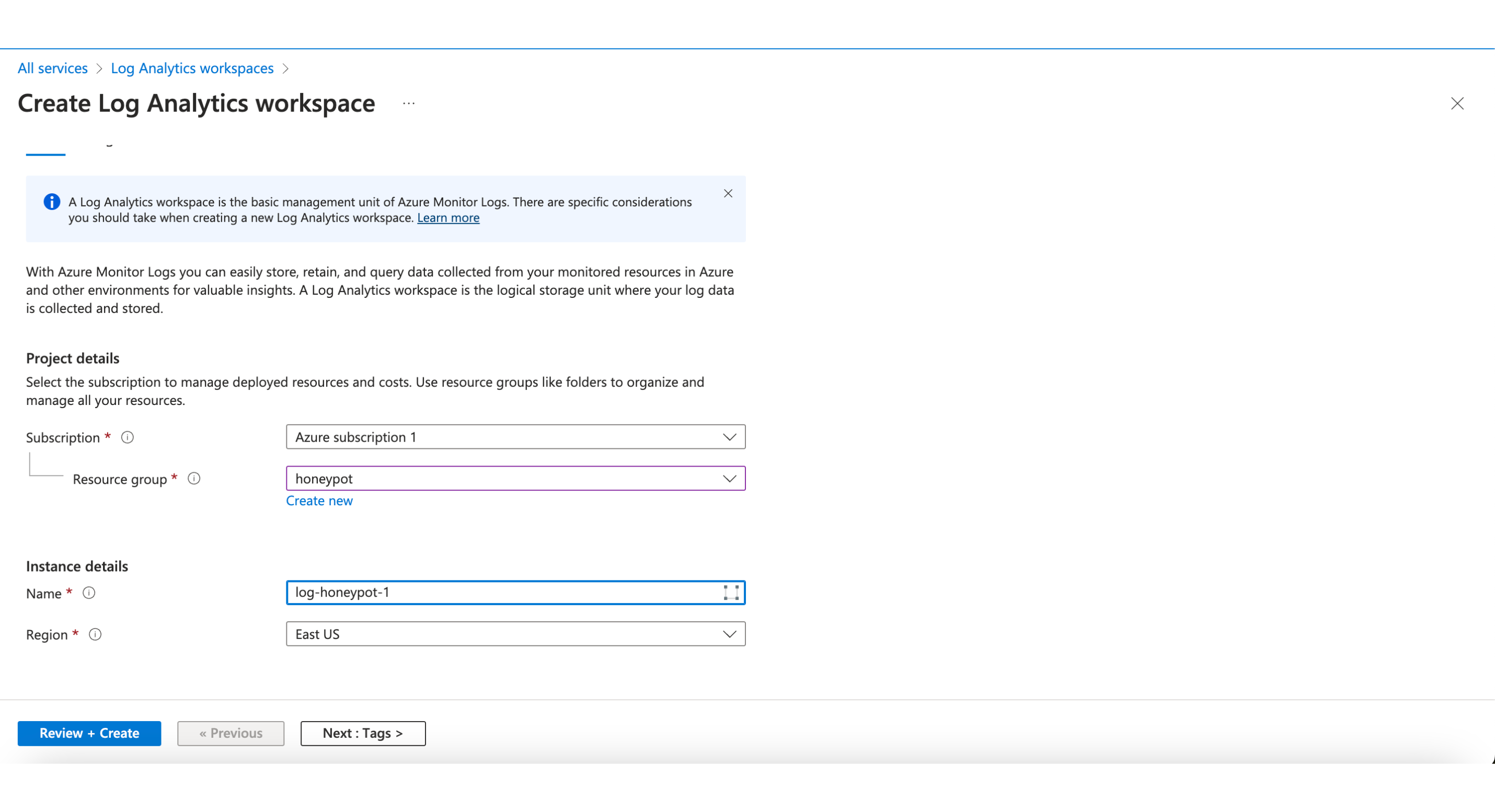The width and height of the screenshot is (1495, 812).
Task: Click the Next : Tags button
Action: click(363, 733)
